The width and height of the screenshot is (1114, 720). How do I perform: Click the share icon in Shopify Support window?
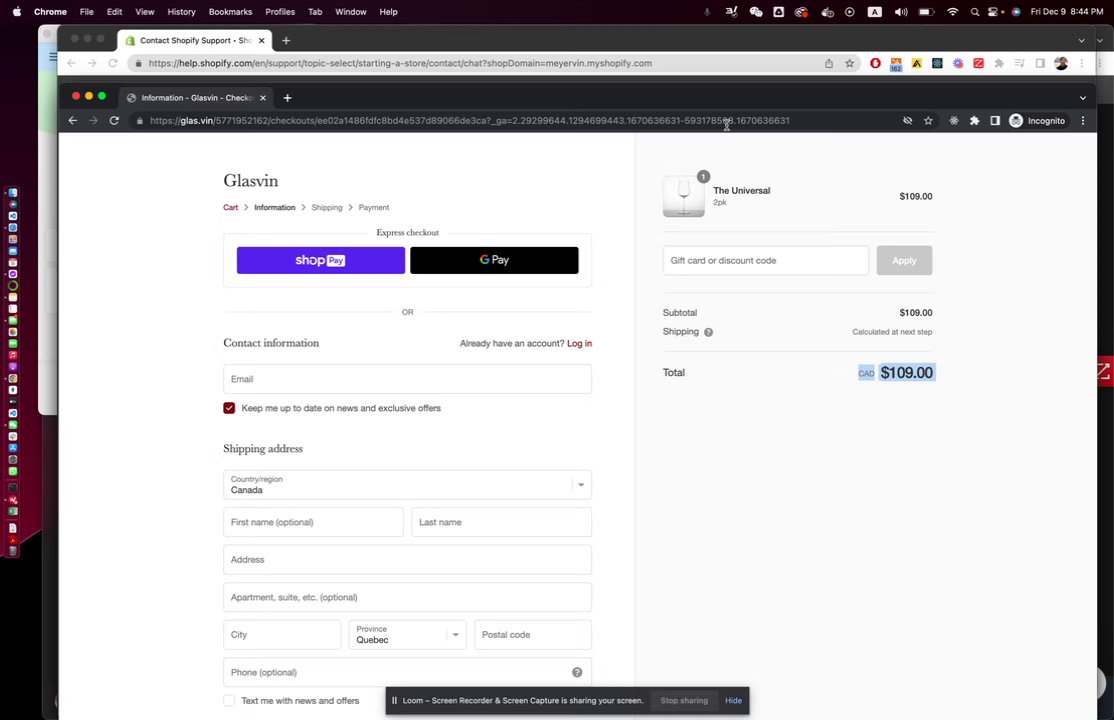pos(828,63)
